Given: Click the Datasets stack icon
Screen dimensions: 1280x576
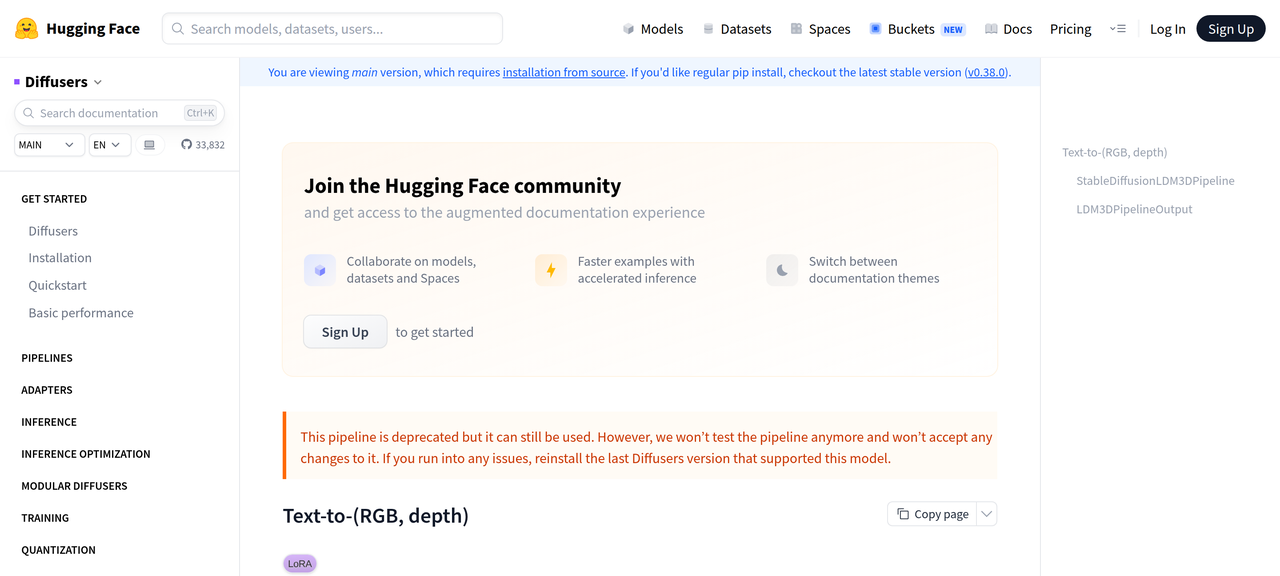Looking at the screenshot, I should click(x=708, y=29).
